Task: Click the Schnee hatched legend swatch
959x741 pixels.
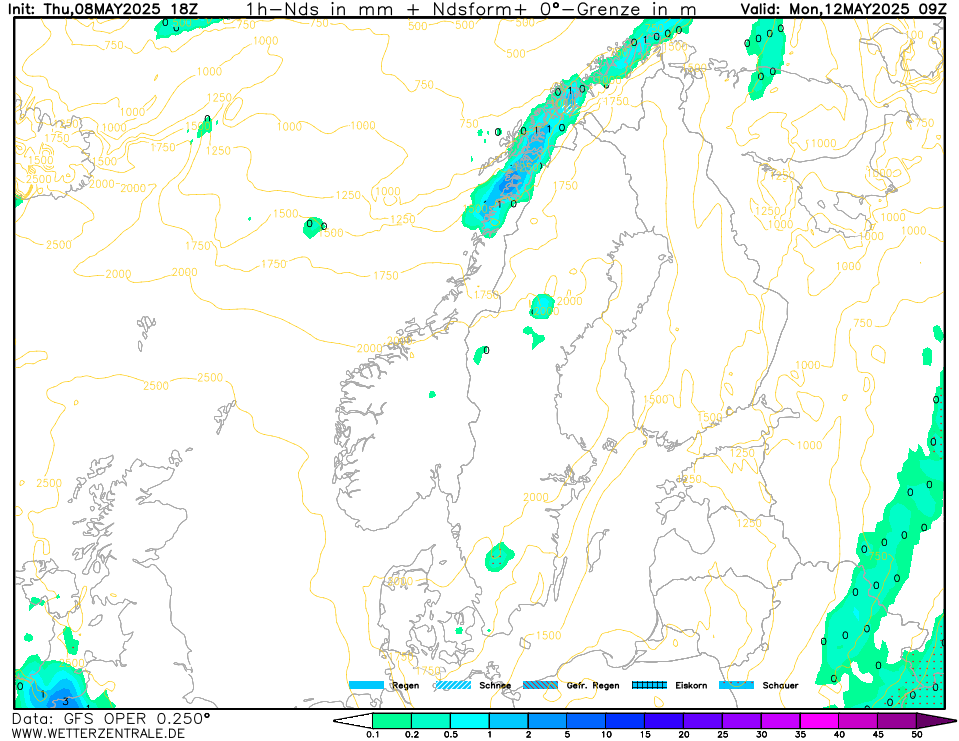Action: point(453,685)
